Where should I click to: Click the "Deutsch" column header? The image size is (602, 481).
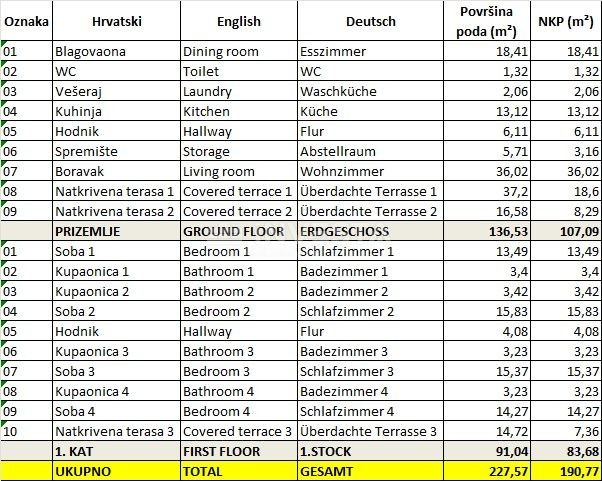click(370, 21)
